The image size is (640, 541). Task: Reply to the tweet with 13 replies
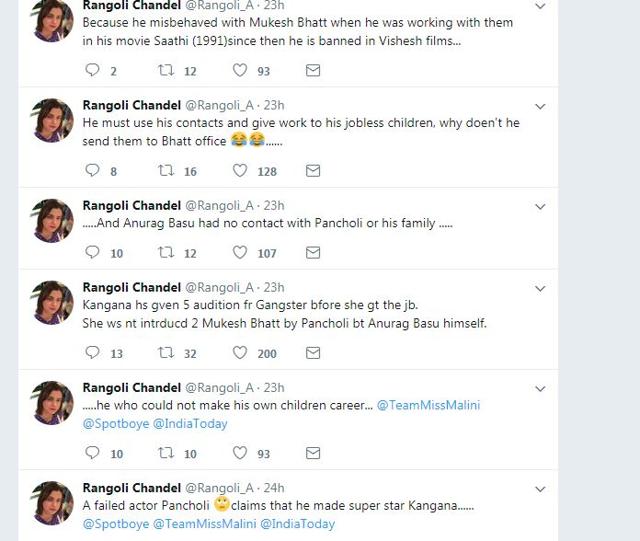point(92,352)
